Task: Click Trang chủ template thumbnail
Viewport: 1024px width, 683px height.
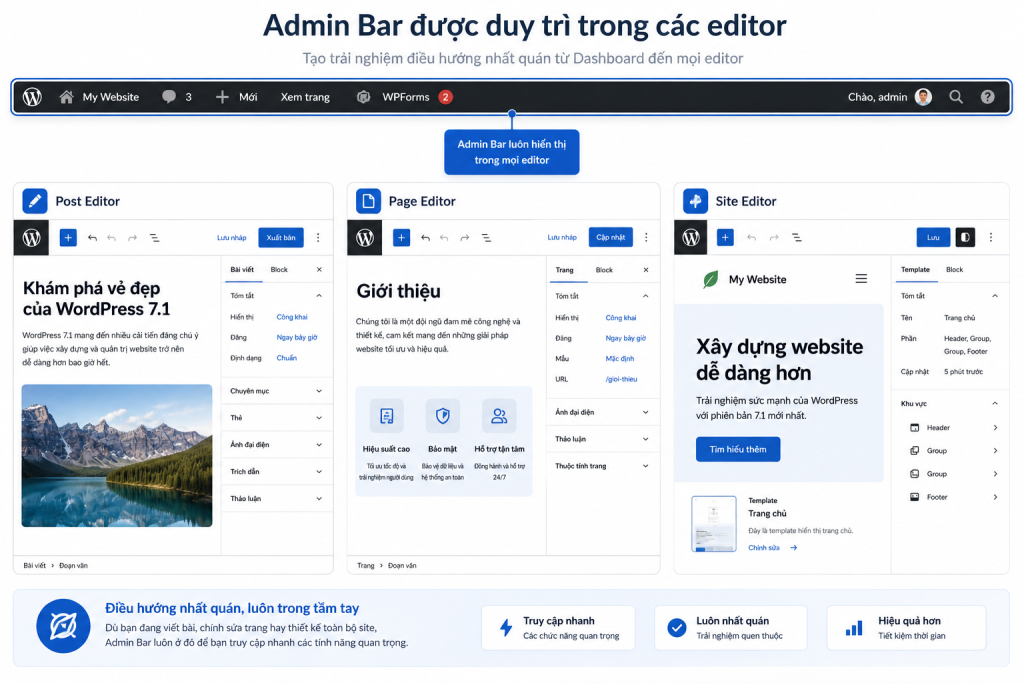Action: point(714,524)
